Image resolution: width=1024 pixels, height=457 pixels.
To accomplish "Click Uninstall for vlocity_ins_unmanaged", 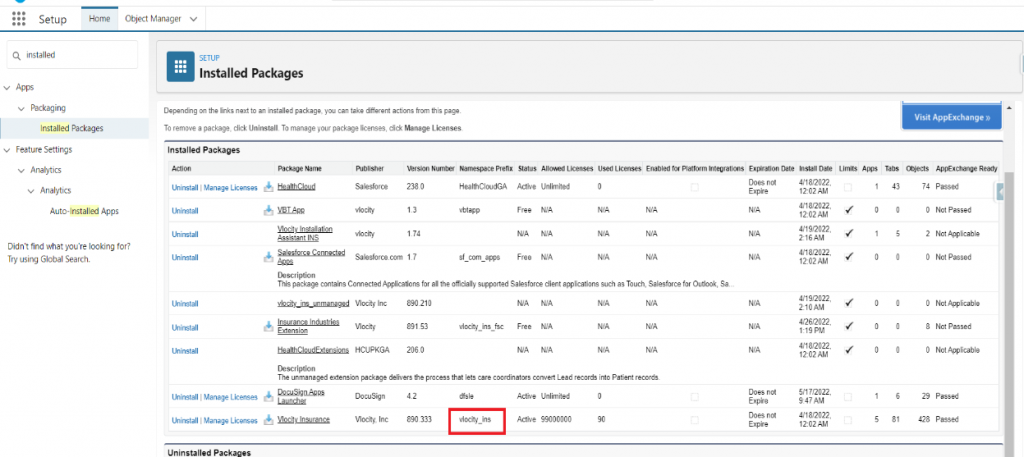I will tap(185, 304).
